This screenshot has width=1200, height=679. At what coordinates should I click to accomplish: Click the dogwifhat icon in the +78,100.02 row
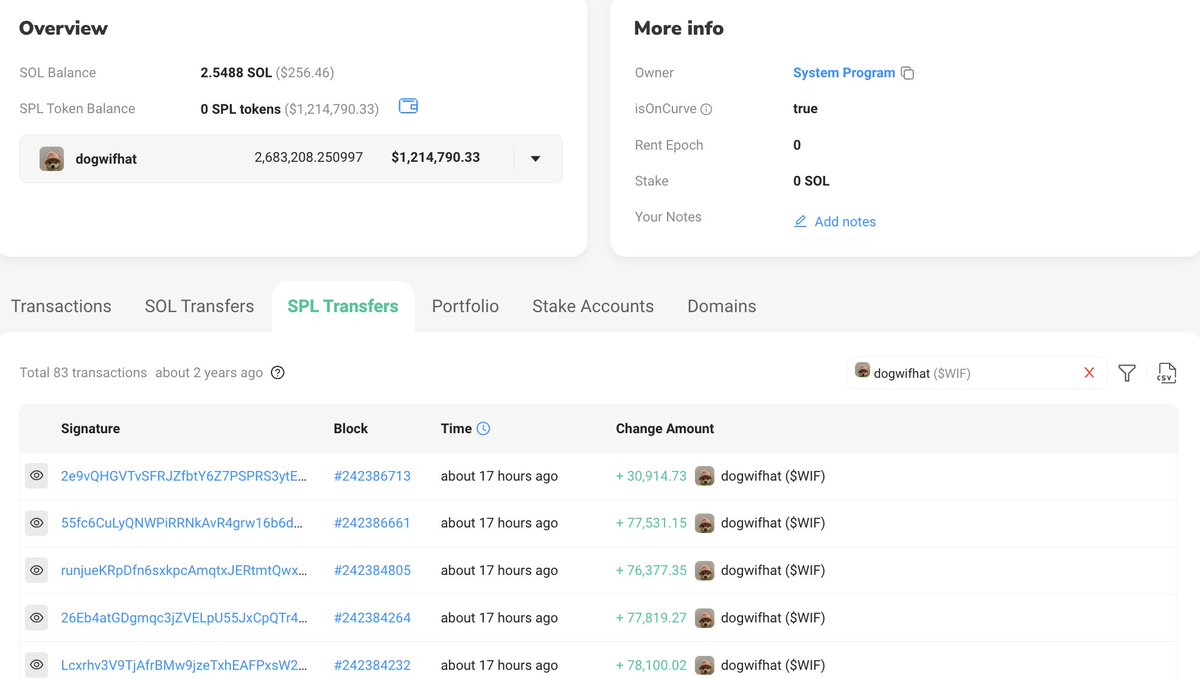(705, 665)
